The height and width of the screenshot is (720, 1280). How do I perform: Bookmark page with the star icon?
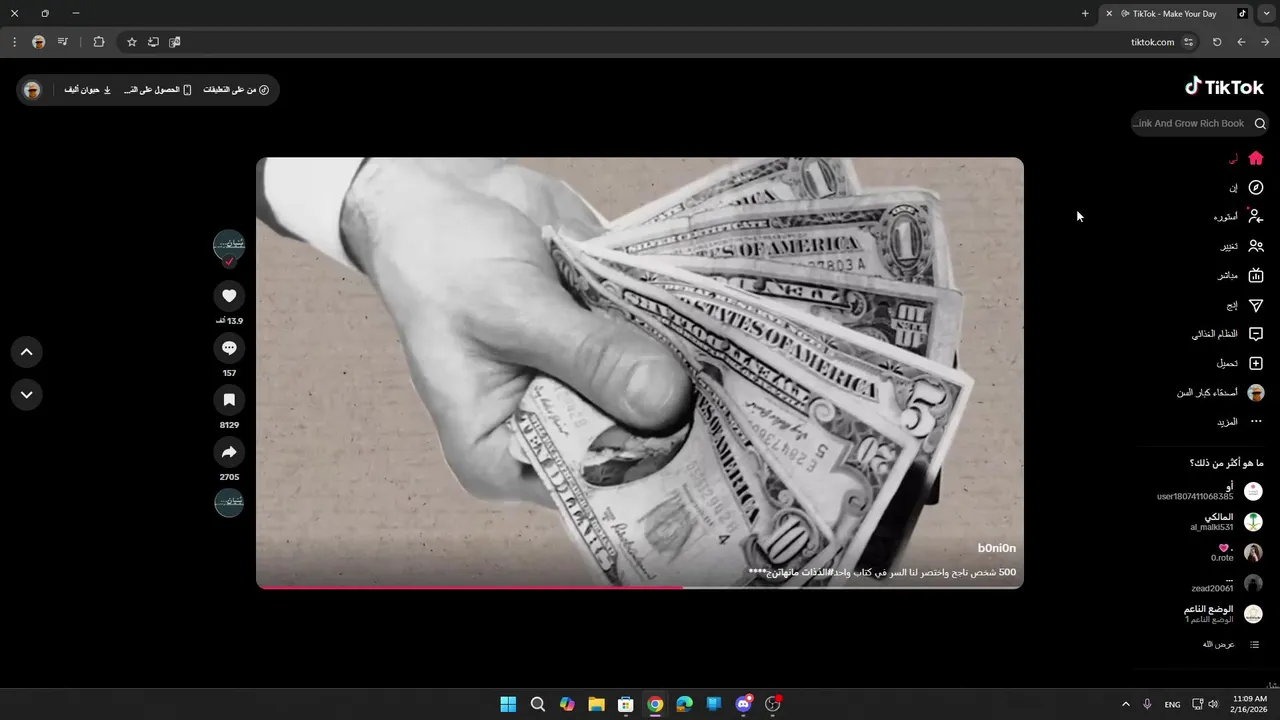[131, 42]
